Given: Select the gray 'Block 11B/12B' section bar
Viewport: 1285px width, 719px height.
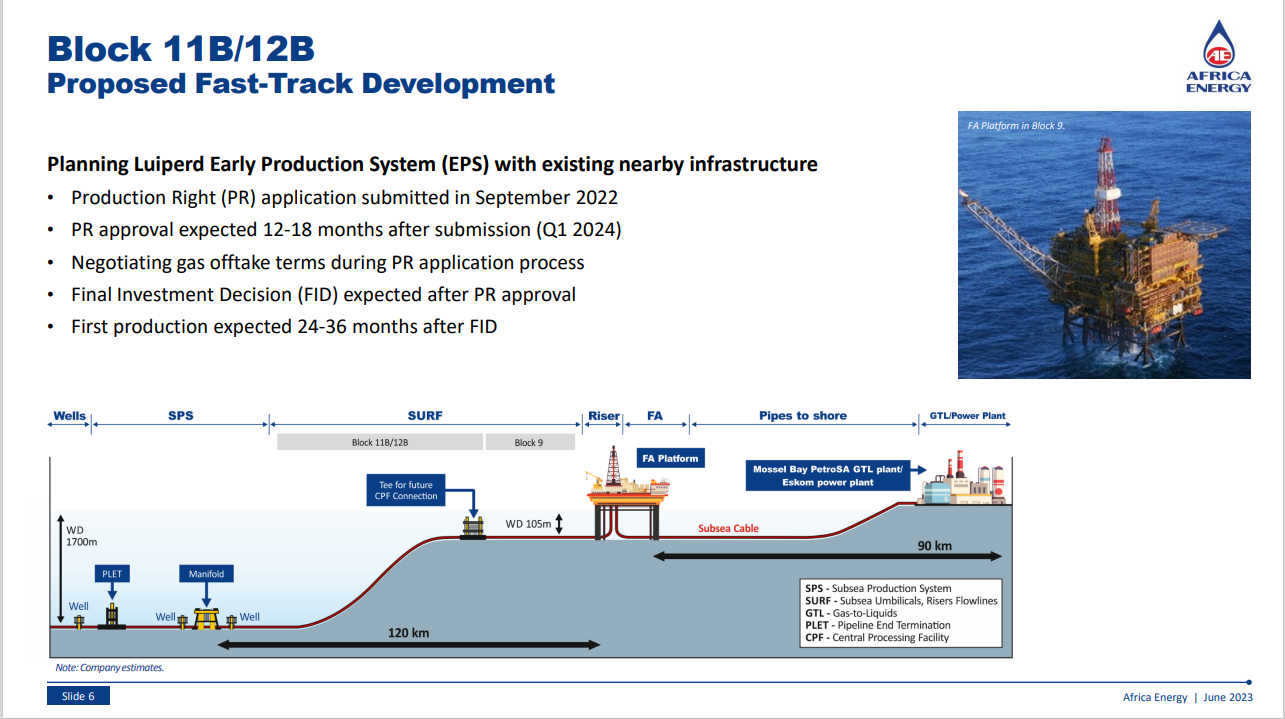Looking at the screenshot, I should (x=380, y=442).
